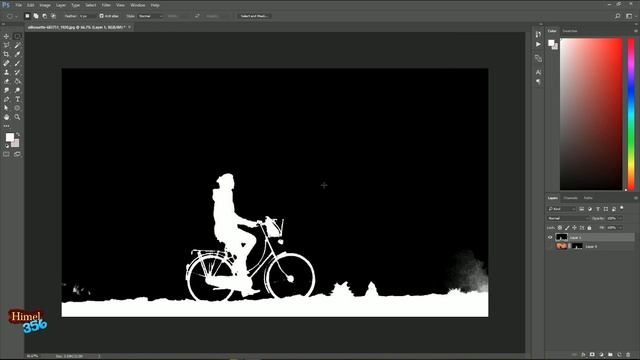
Task: Switch to the Channels tab
Action: 571,198
